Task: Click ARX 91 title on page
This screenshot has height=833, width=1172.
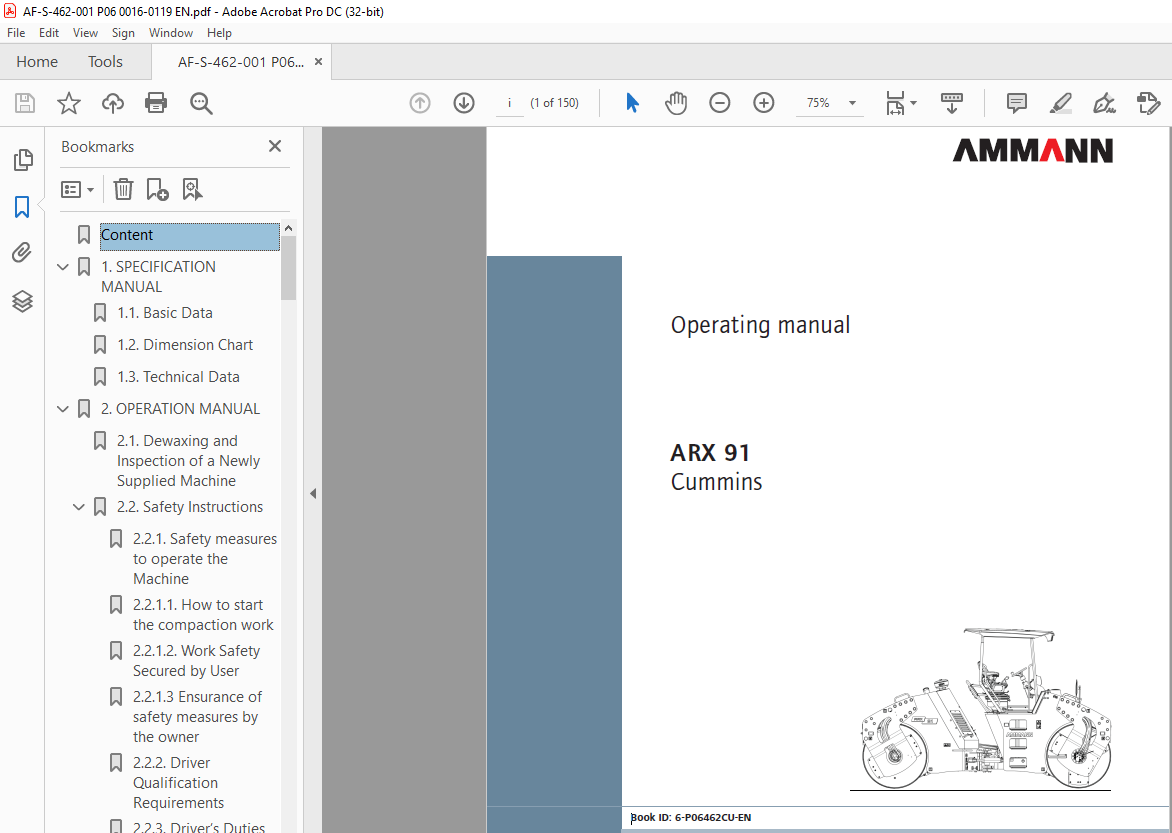Action: pos(710,453)
